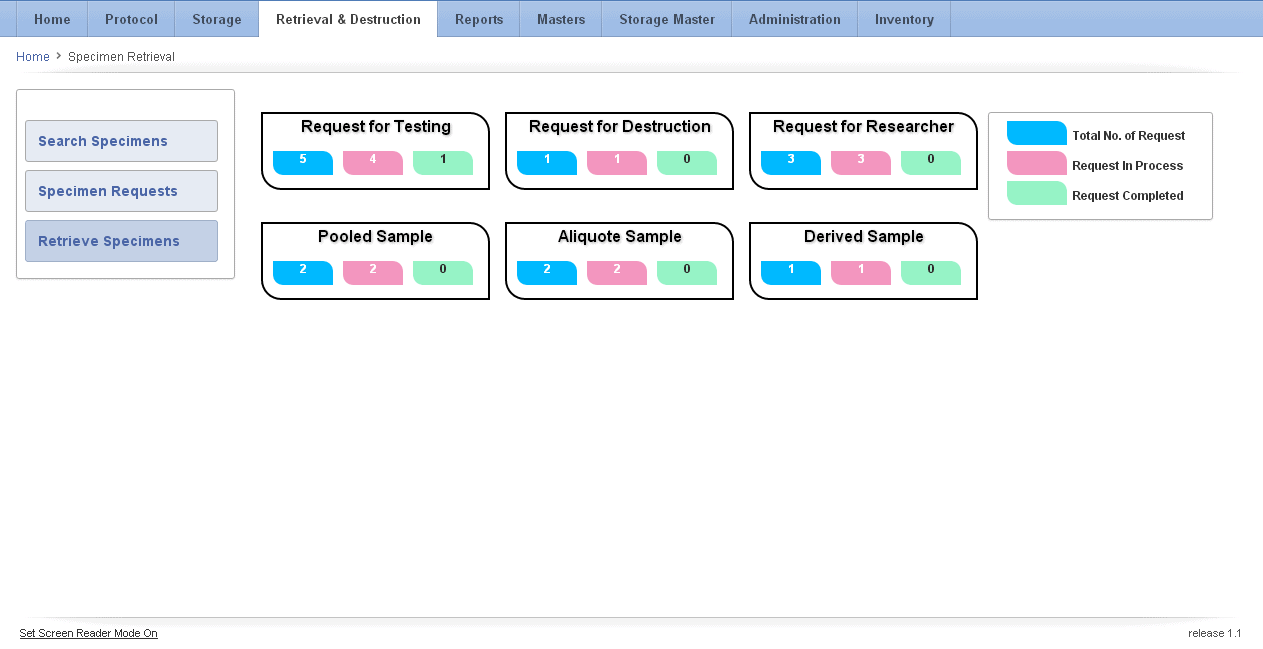
Task: Click blue total count in Request for Destruction
Action: [x=546, y=162]
